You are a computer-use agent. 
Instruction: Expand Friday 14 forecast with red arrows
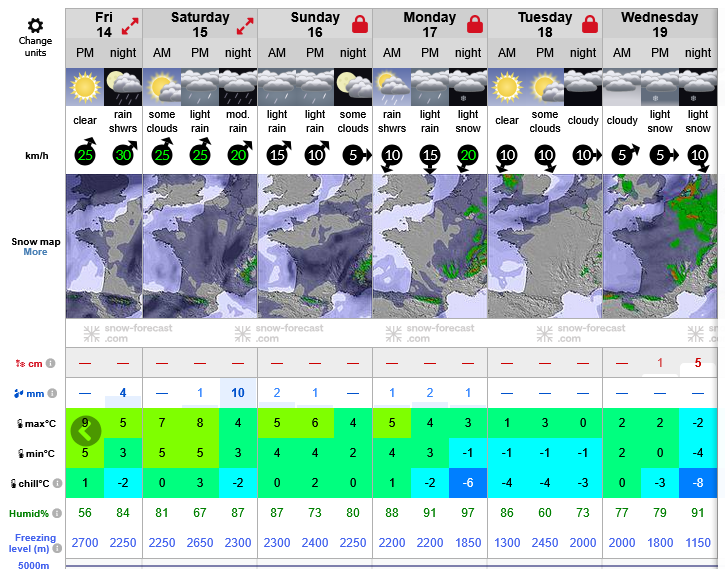[130, 26]
